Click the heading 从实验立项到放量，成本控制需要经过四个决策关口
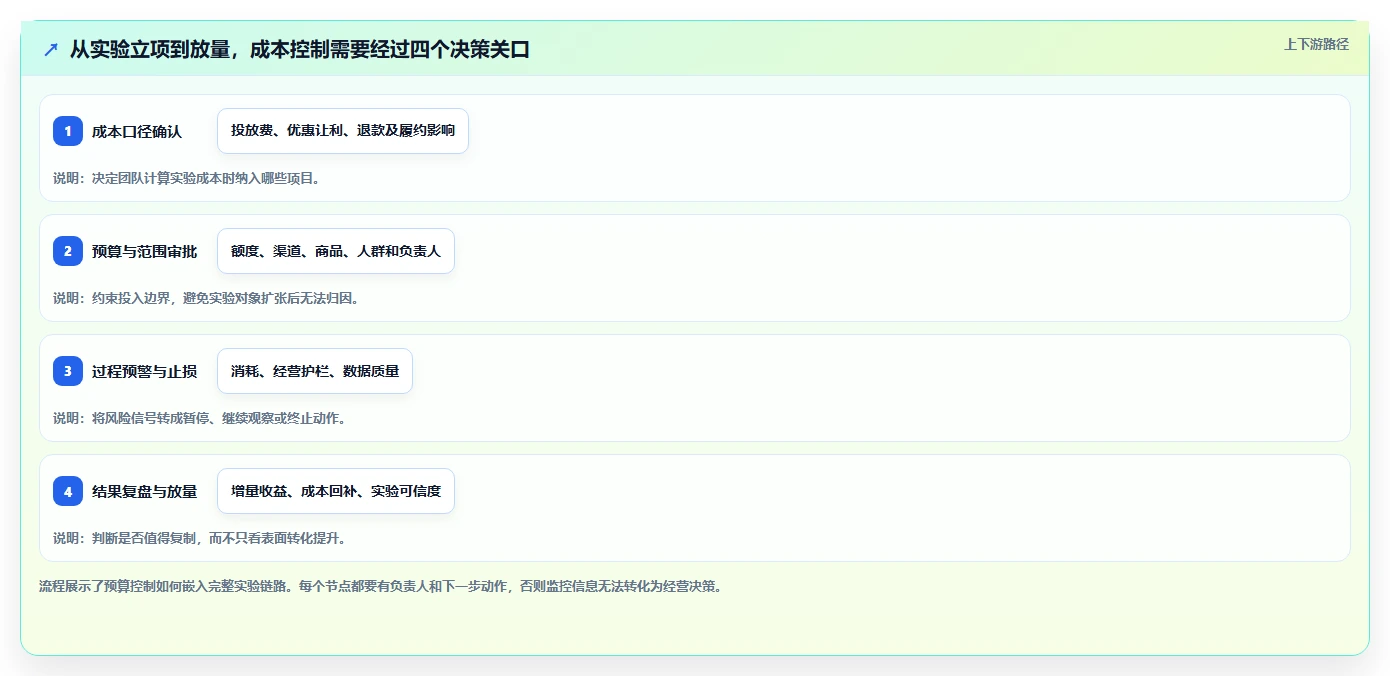This screenshot has width=1390, height=676. click(299, 49)
